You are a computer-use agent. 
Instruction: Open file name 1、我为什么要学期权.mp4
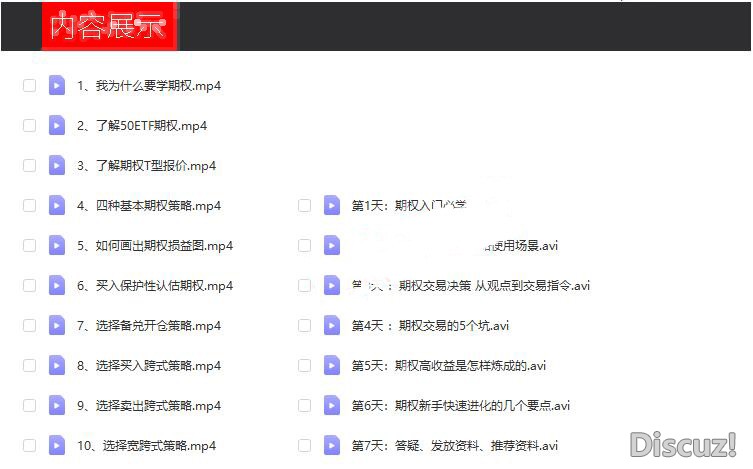point(149,86)
